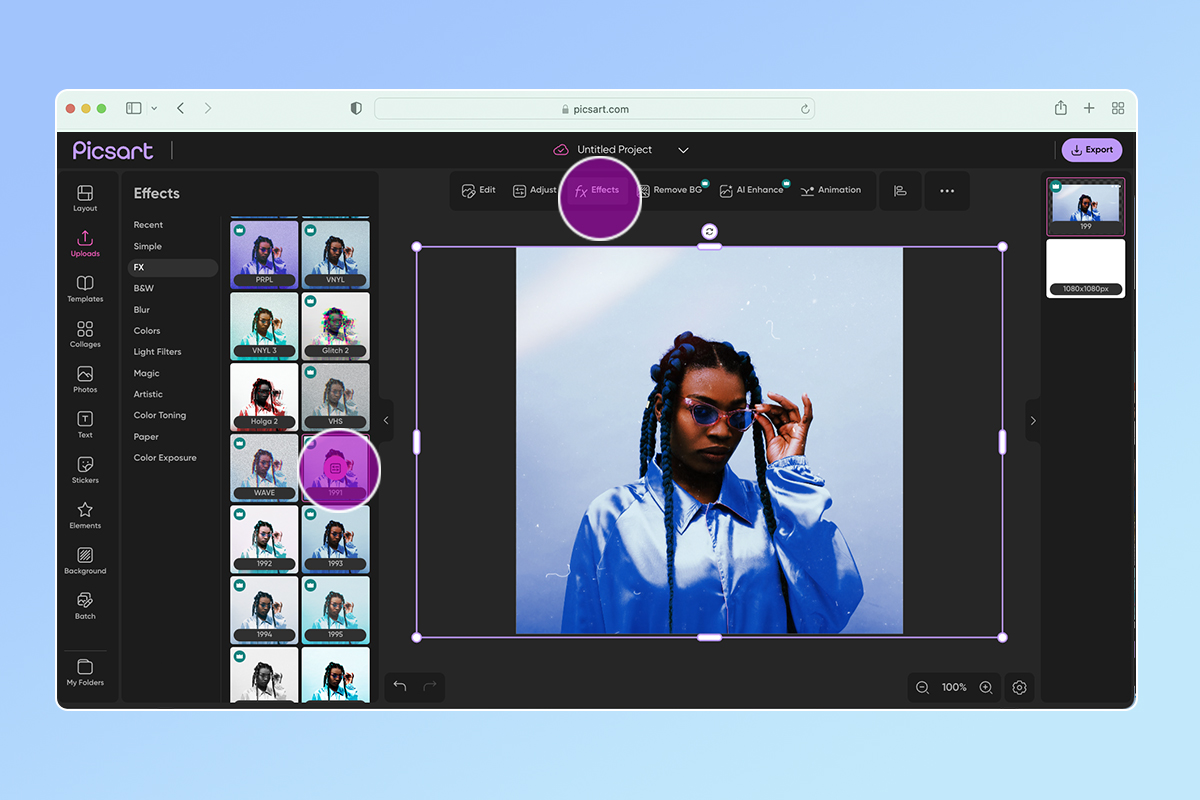Expand the right sidebar chevron

click(1033, 421)
